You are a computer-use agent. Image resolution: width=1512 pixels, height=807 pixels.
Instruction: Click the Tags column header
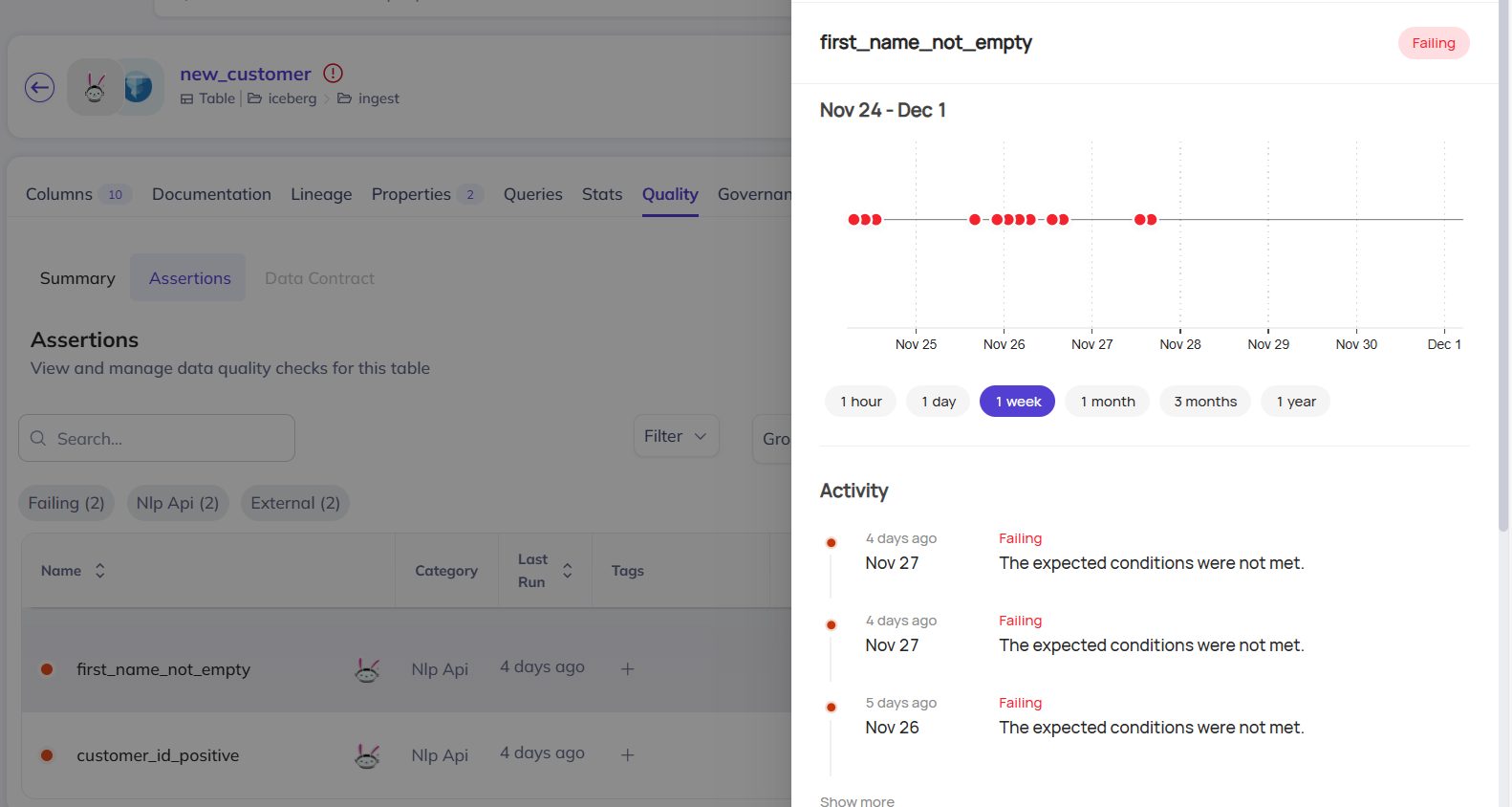coord(628,571)
